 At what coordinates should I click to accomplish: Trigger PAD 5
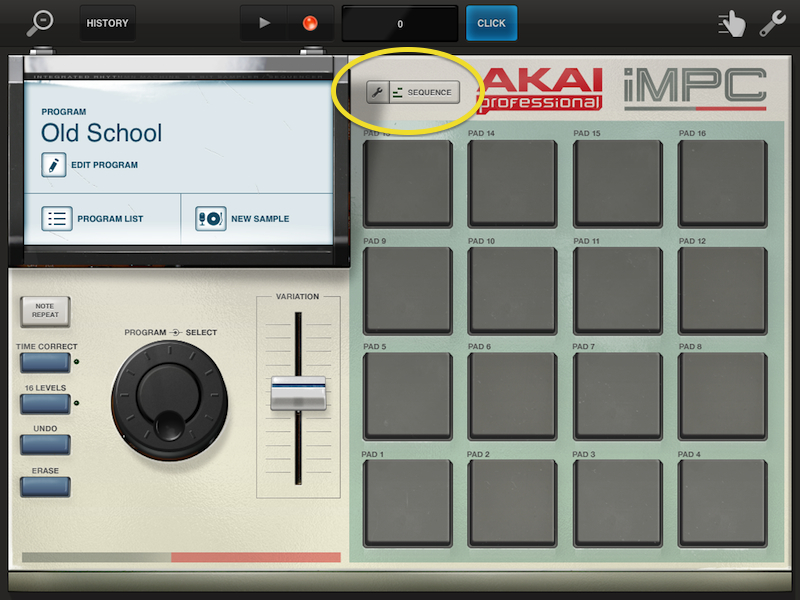(407, 396)
